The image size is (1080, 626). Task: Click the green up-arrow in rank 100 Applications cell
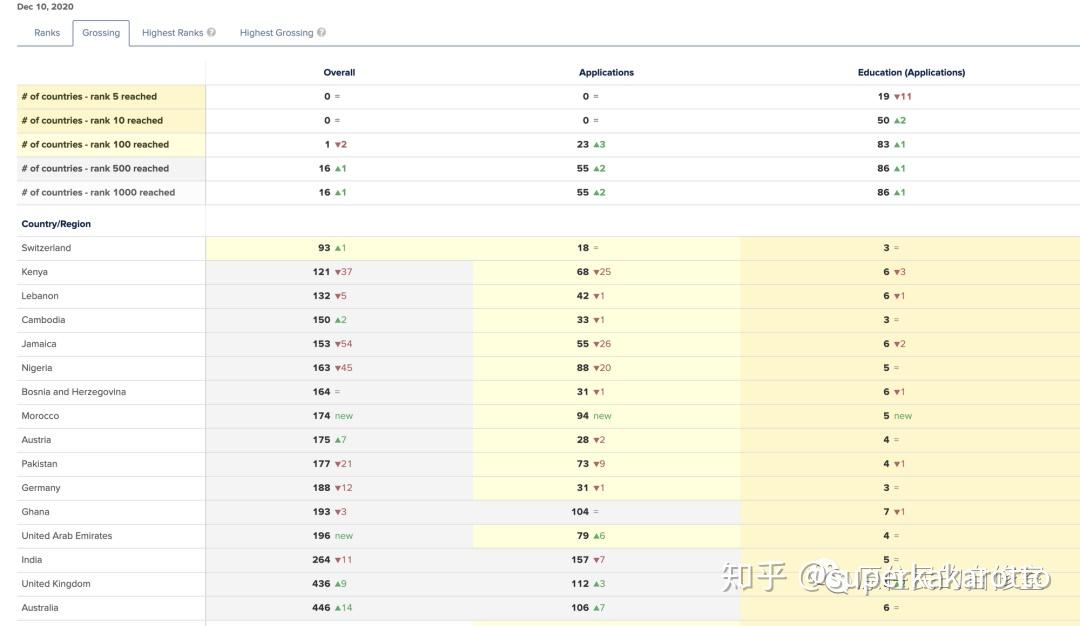(601, 144)
